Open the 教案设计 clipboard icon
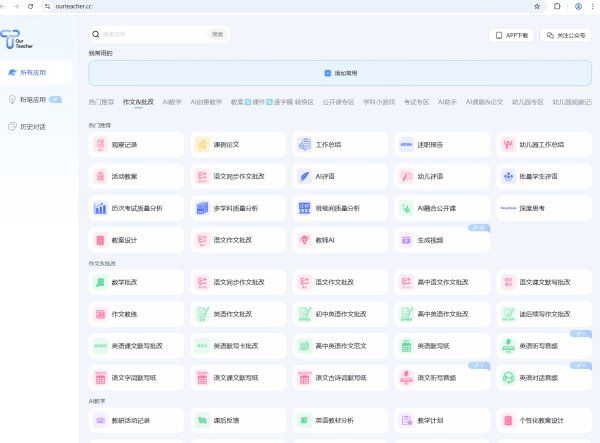This screenshot has width=600, height=443. [x=100, y=240]
